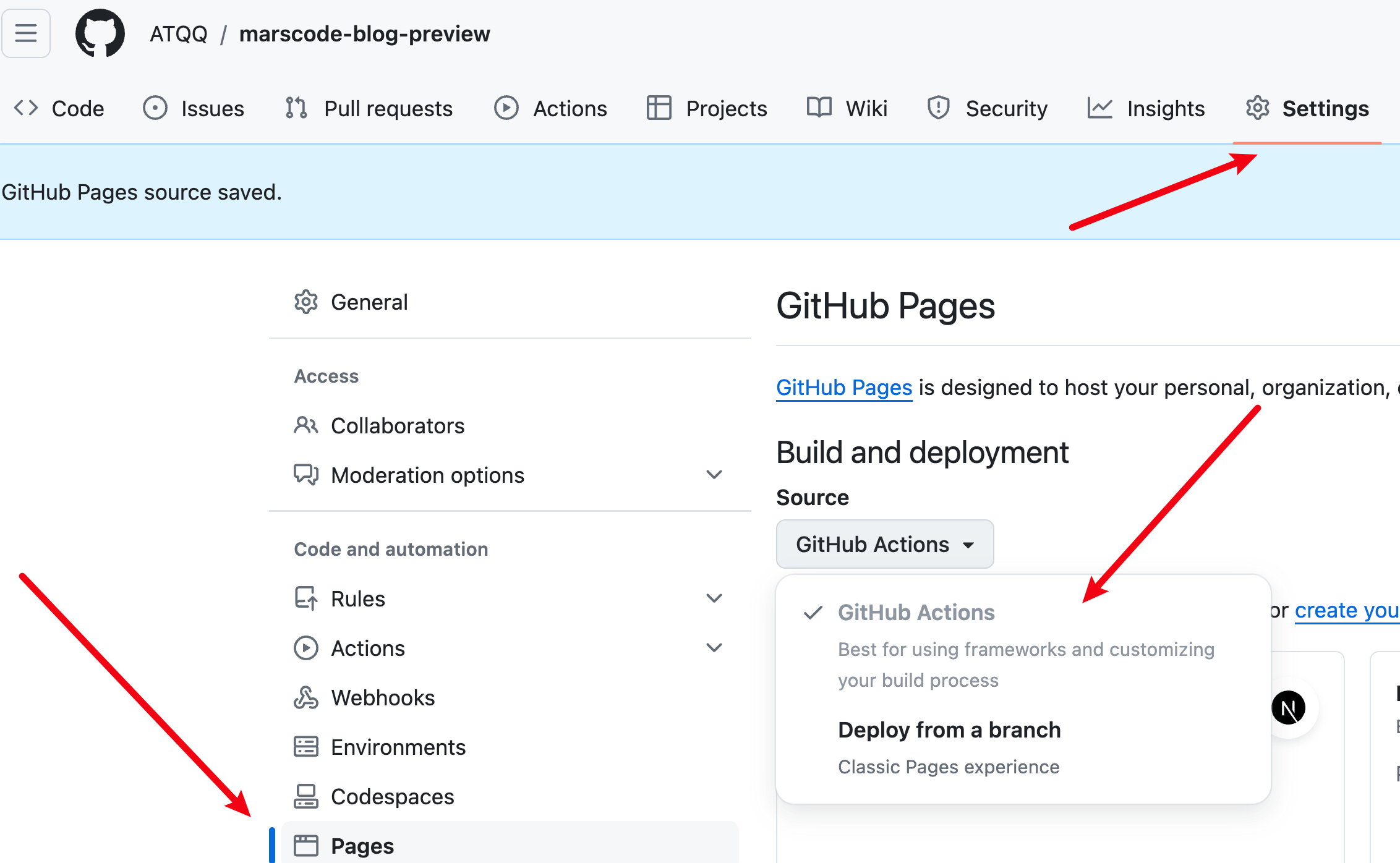The height and width of the screenshot is (863, 1400).
Task: Open the Pull requests tab
Action: click(369, 108)
